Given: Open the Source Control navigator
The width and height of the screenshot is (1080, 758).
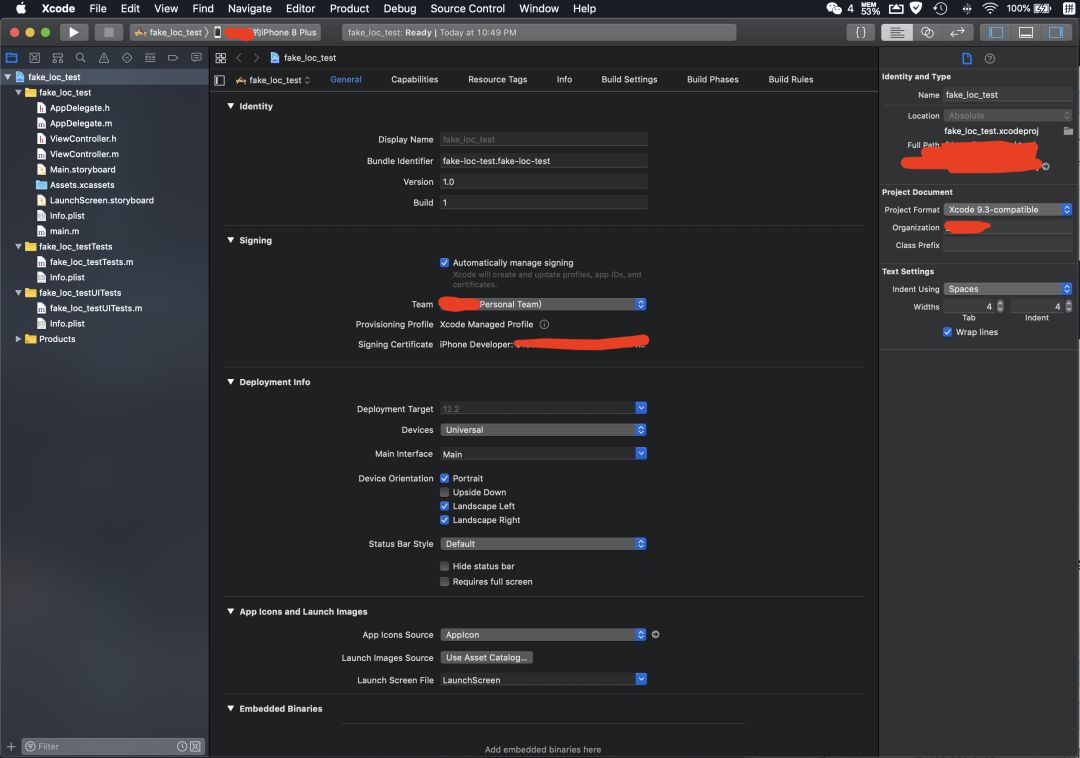Looking at the screenshot, I should click(34, 58).
